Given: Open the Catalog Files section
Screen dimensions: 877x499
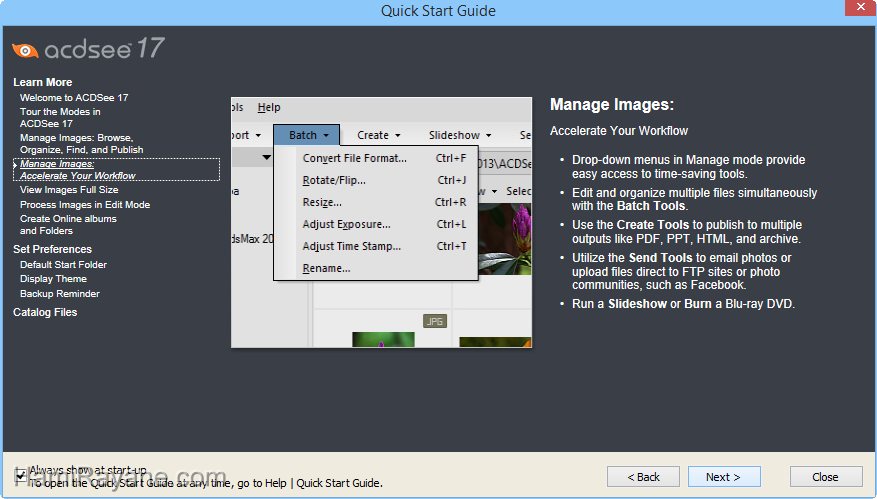Looking at the screenshot, I should 45,312.
